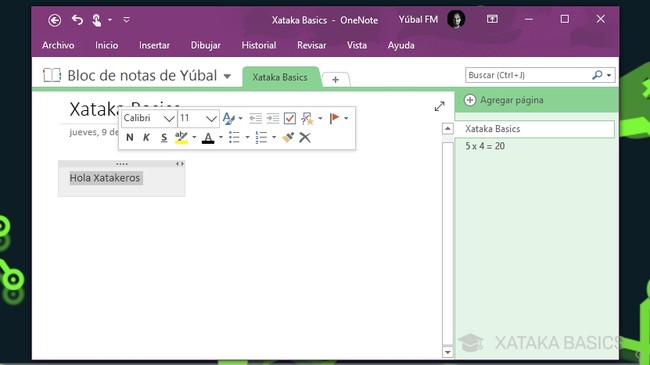This screenshot has width=650, height=365.
Task: Select the Xataka Basics page in list
Action: (535, 129)
